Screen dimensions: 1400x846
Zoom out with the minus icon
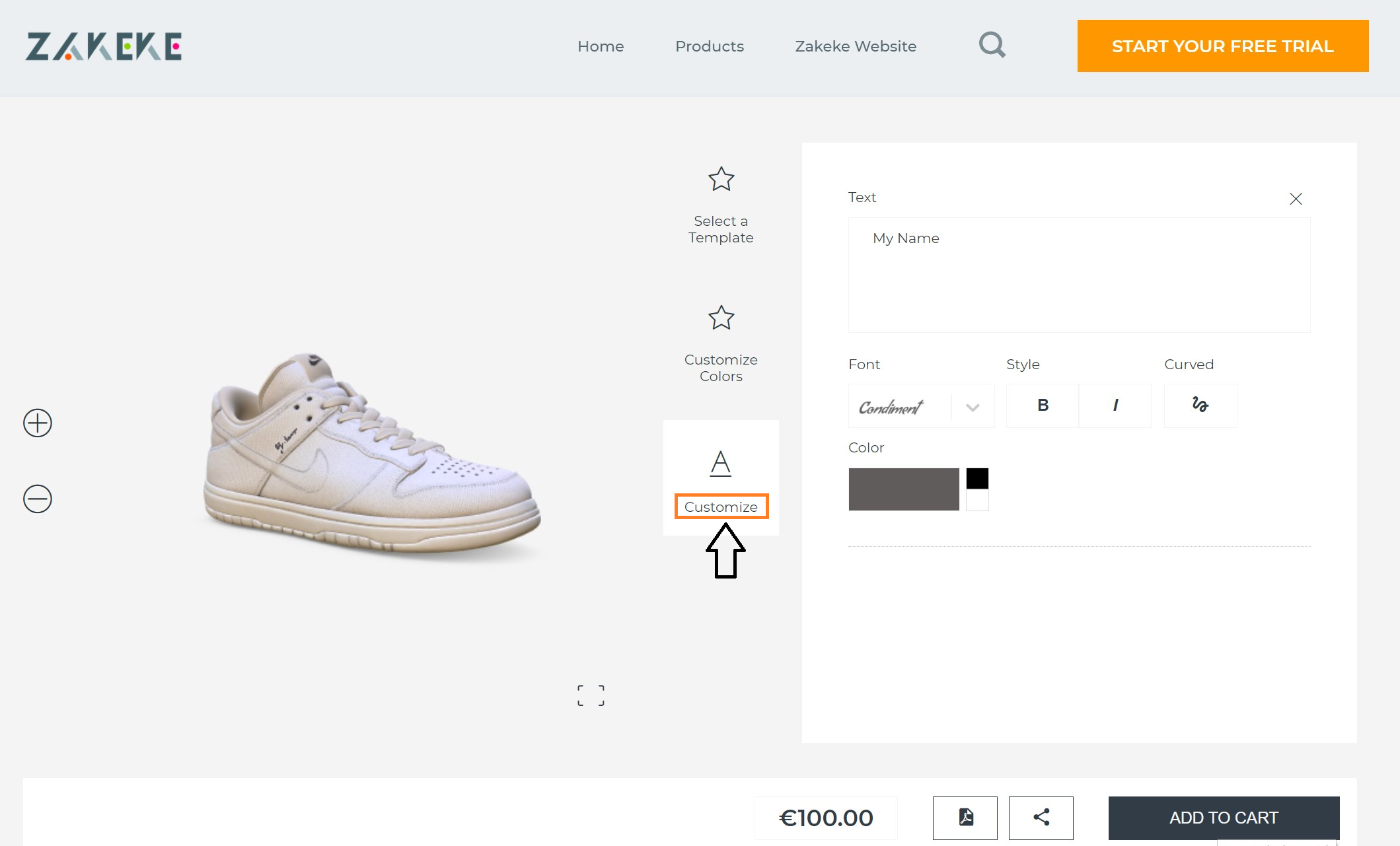pyautogui.click(x=38, y=499)
